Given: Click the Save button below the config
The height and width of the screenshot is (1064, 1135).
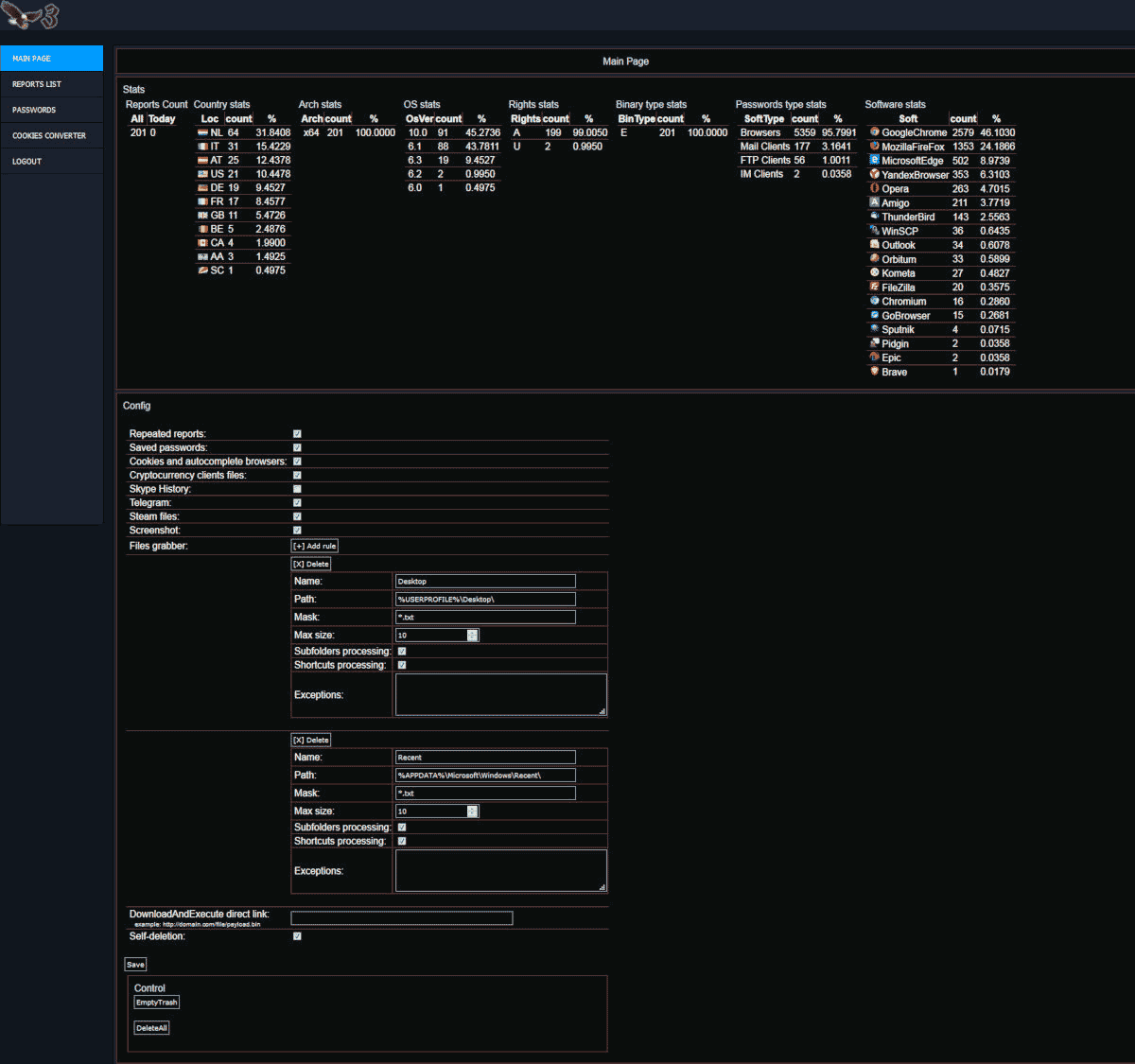Looking at the screenshot, I should point(134,964).
